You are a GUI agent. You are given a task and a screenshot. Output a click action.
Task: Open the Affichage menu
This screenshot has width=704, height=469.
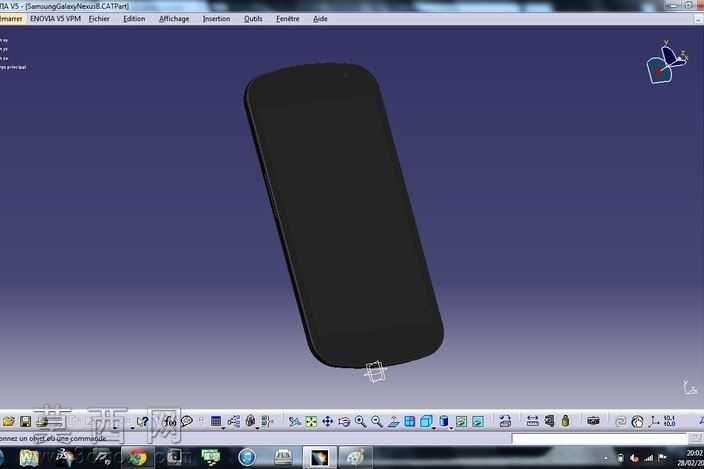[174, 19]
